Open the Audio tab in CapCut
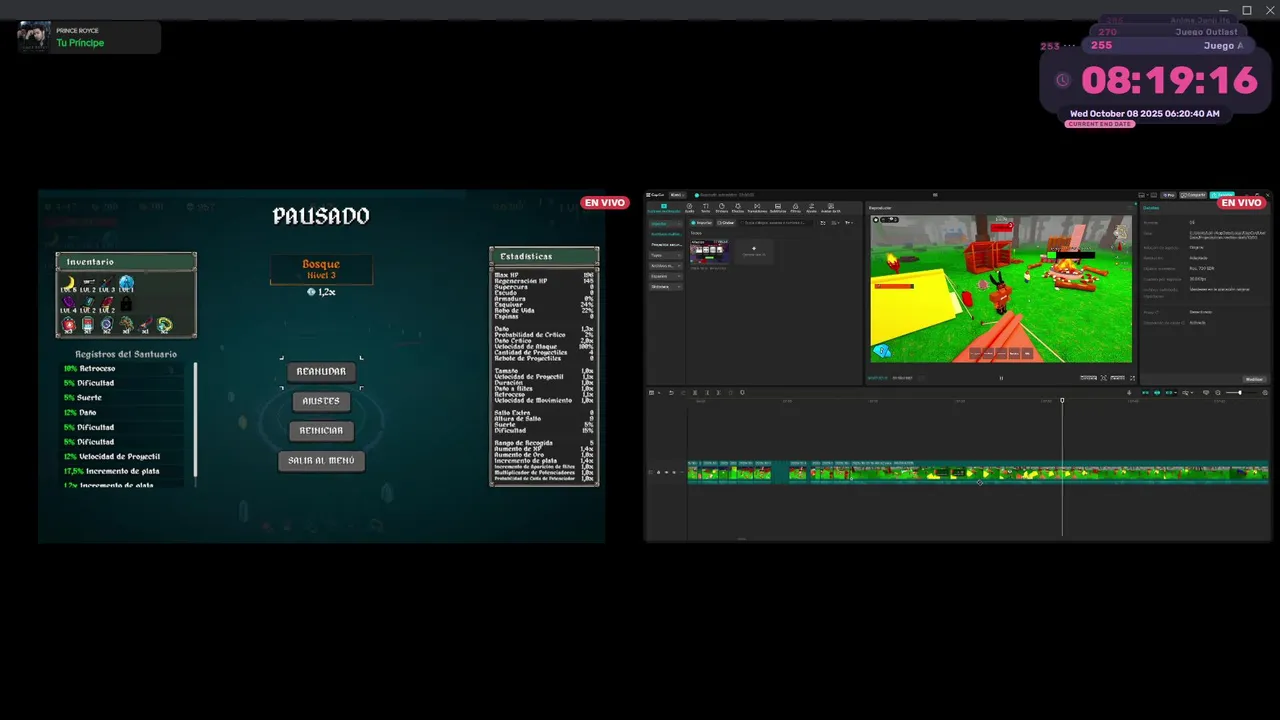The image size is (1280, 720). 689,208
